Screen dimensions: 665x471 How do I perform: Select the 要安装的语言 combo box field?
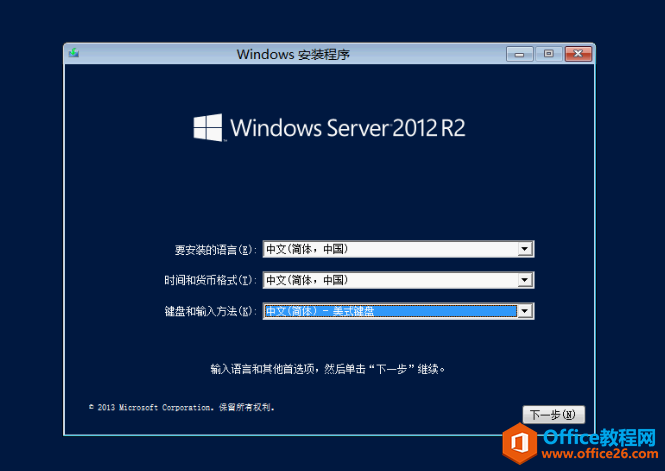[398, 249]
